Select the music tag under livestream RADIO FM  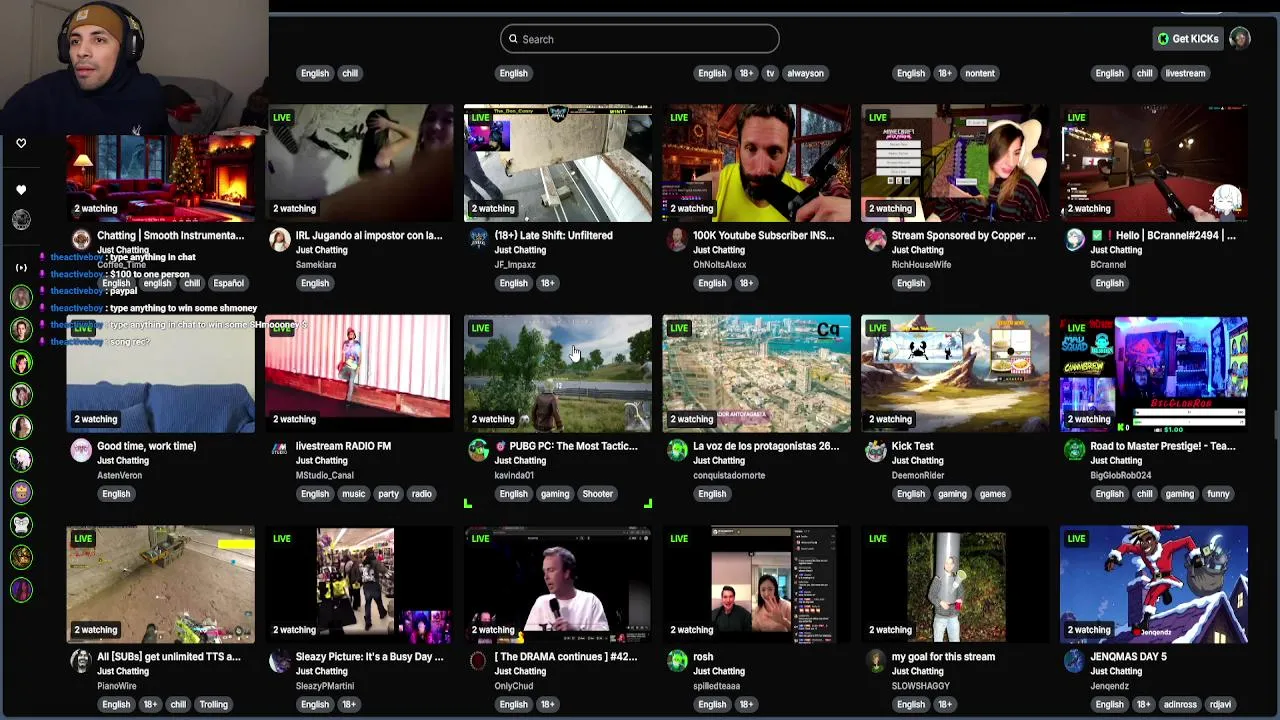(x=353, y=494)
